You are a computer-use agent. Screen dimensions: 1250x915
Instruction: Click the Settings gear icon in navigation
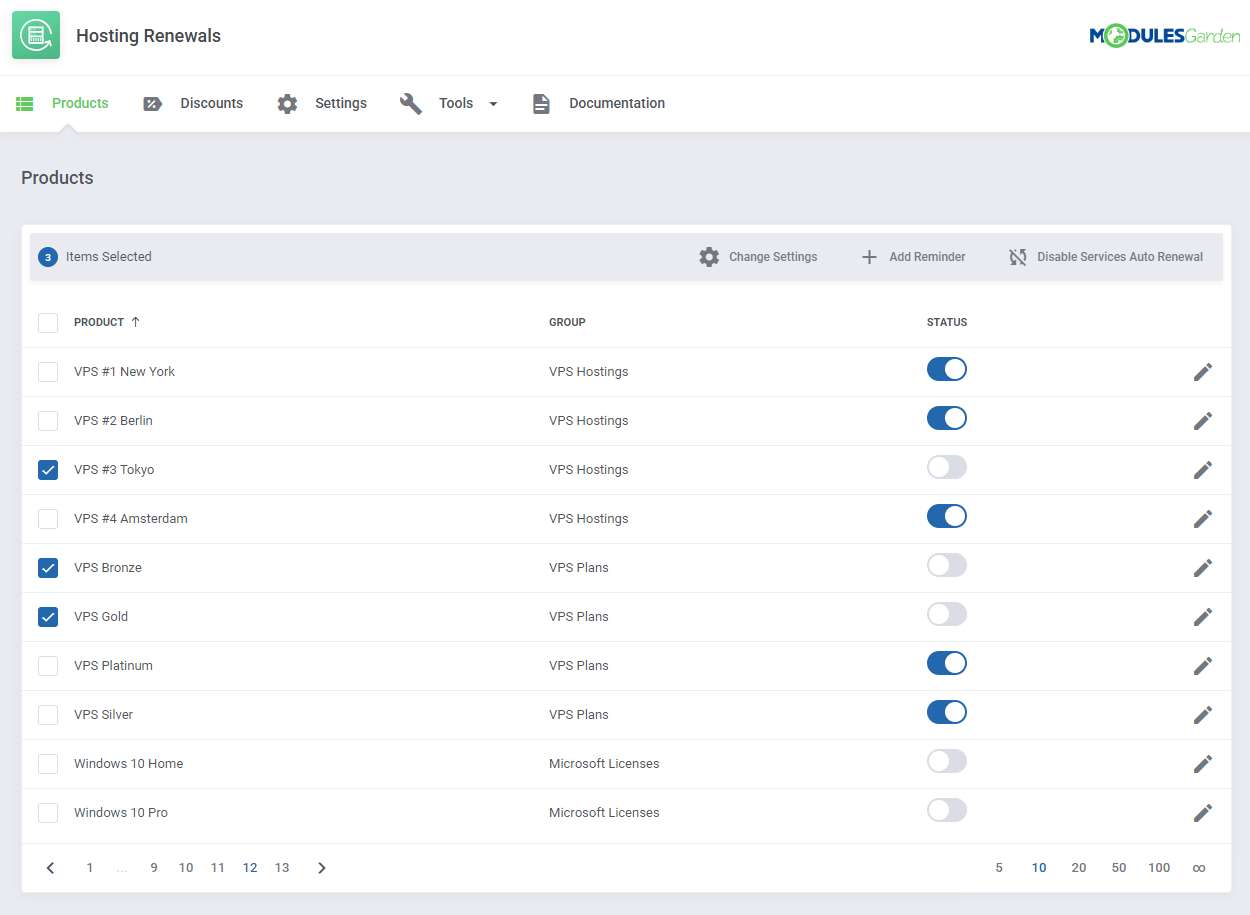(x=288, y=103)
